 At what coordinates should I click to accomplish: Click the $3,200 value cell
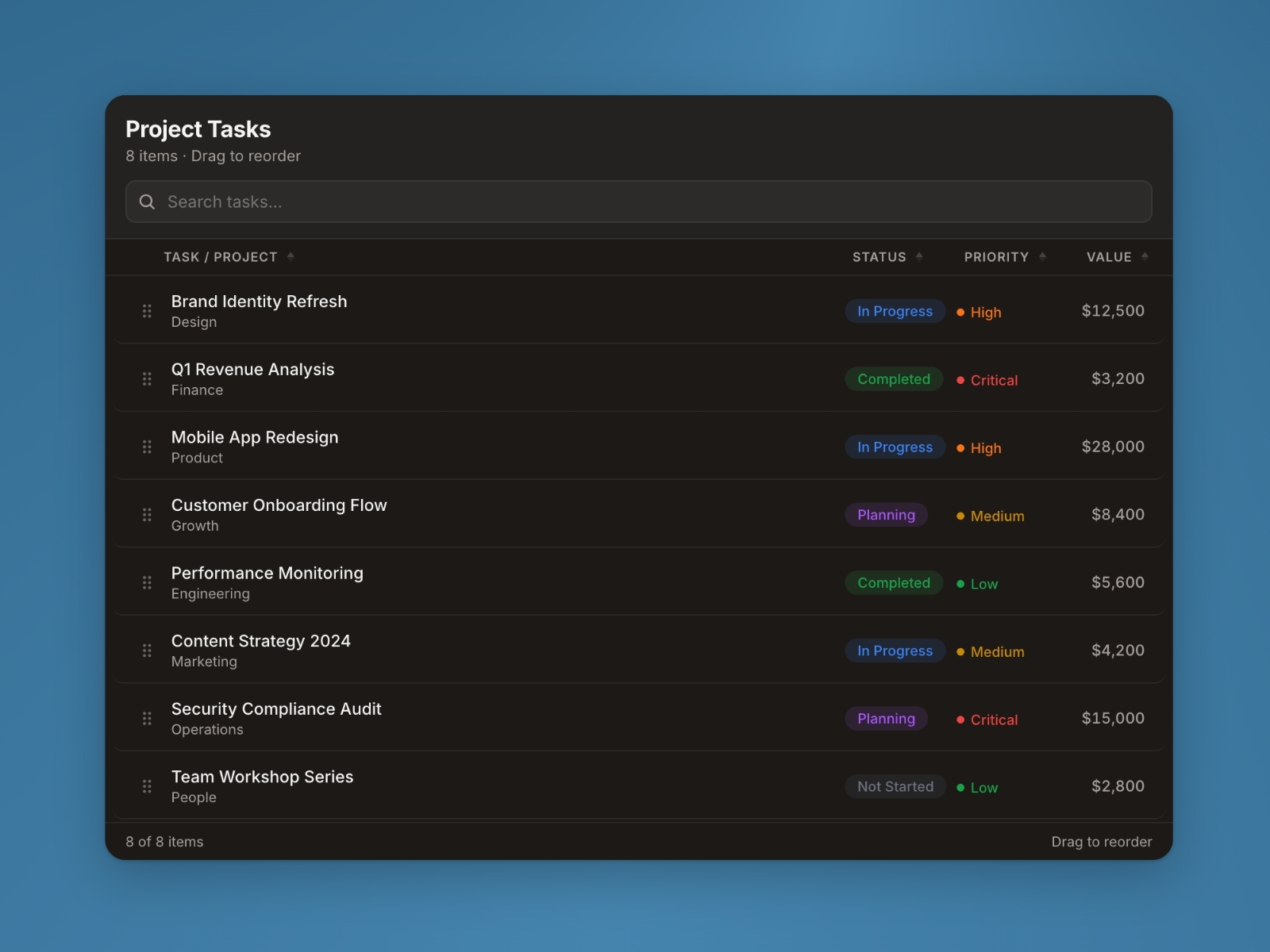pyautogui.click(x=1118, y=378)
